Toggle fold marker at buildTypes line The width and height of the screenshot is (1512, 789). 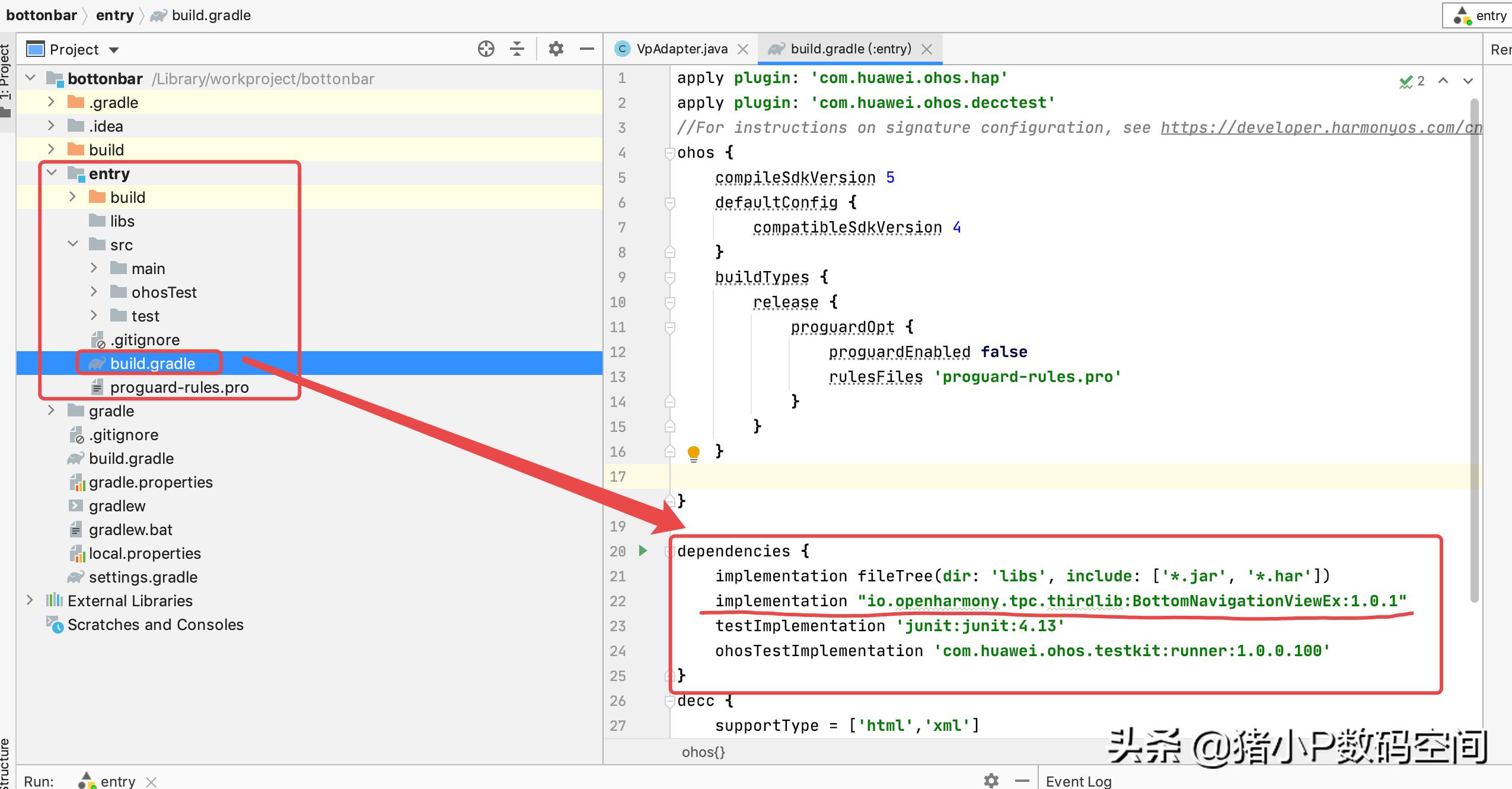pos(670,277)
